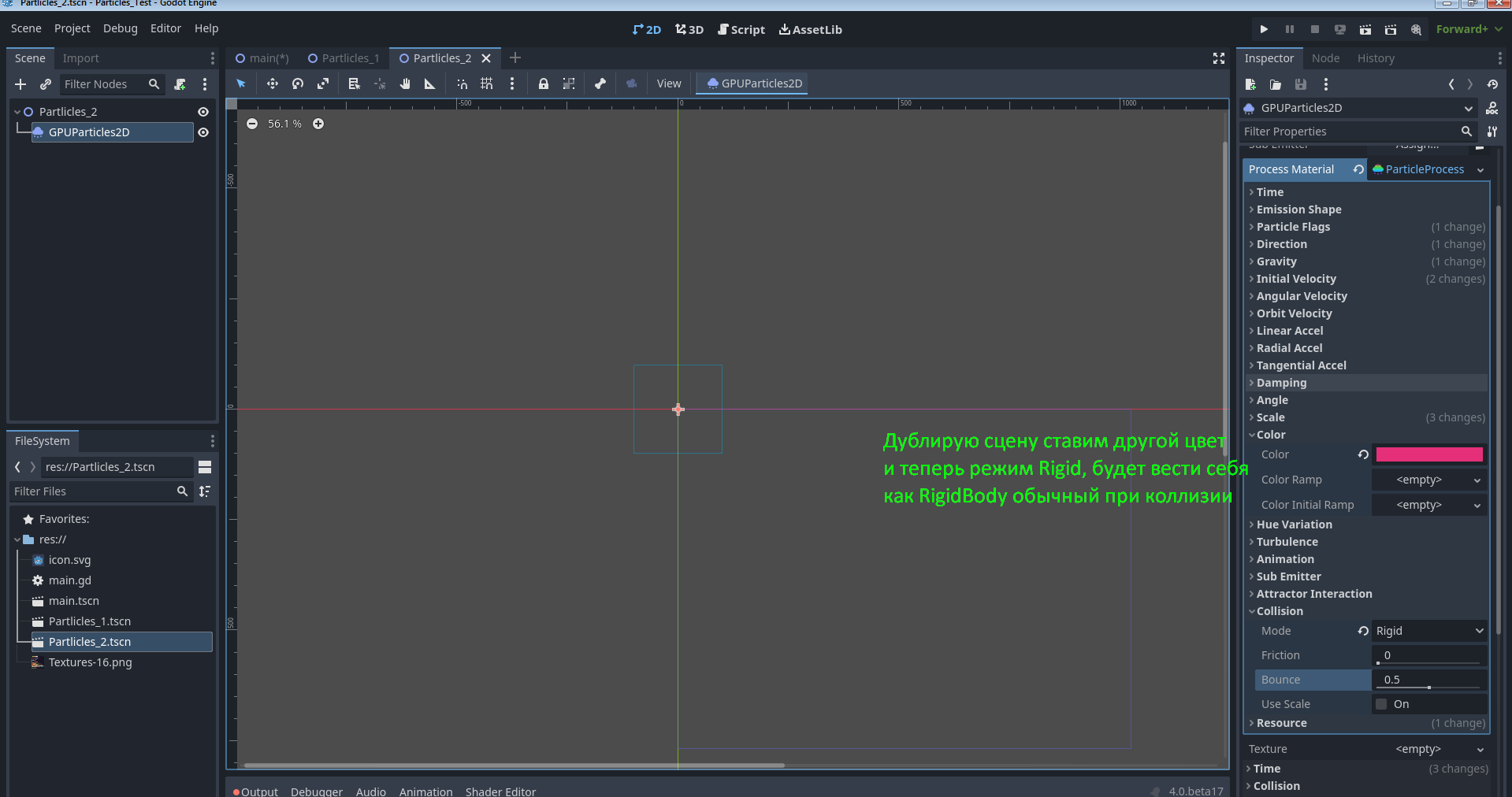
Task: Open the AssetLib workspace
Action: (810, 30)
